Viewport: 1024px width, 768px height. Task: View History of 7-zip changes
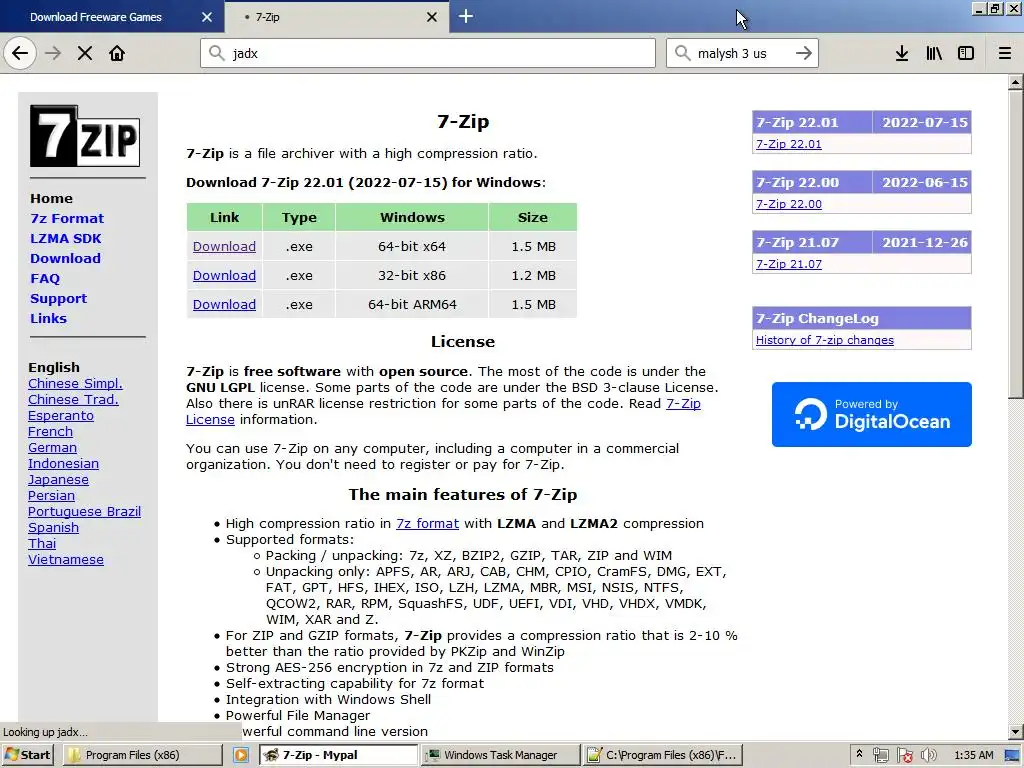tap(824, 340)
